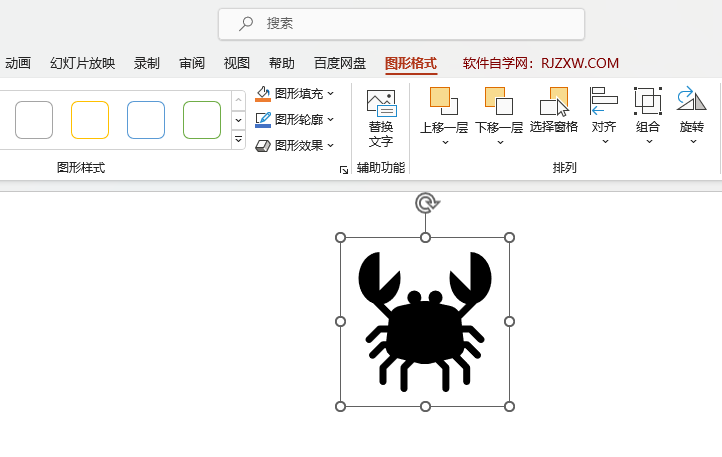The image size is (722, 457).
Task: Click the 对齐 align icon
Action: click(x=604, y=101)
